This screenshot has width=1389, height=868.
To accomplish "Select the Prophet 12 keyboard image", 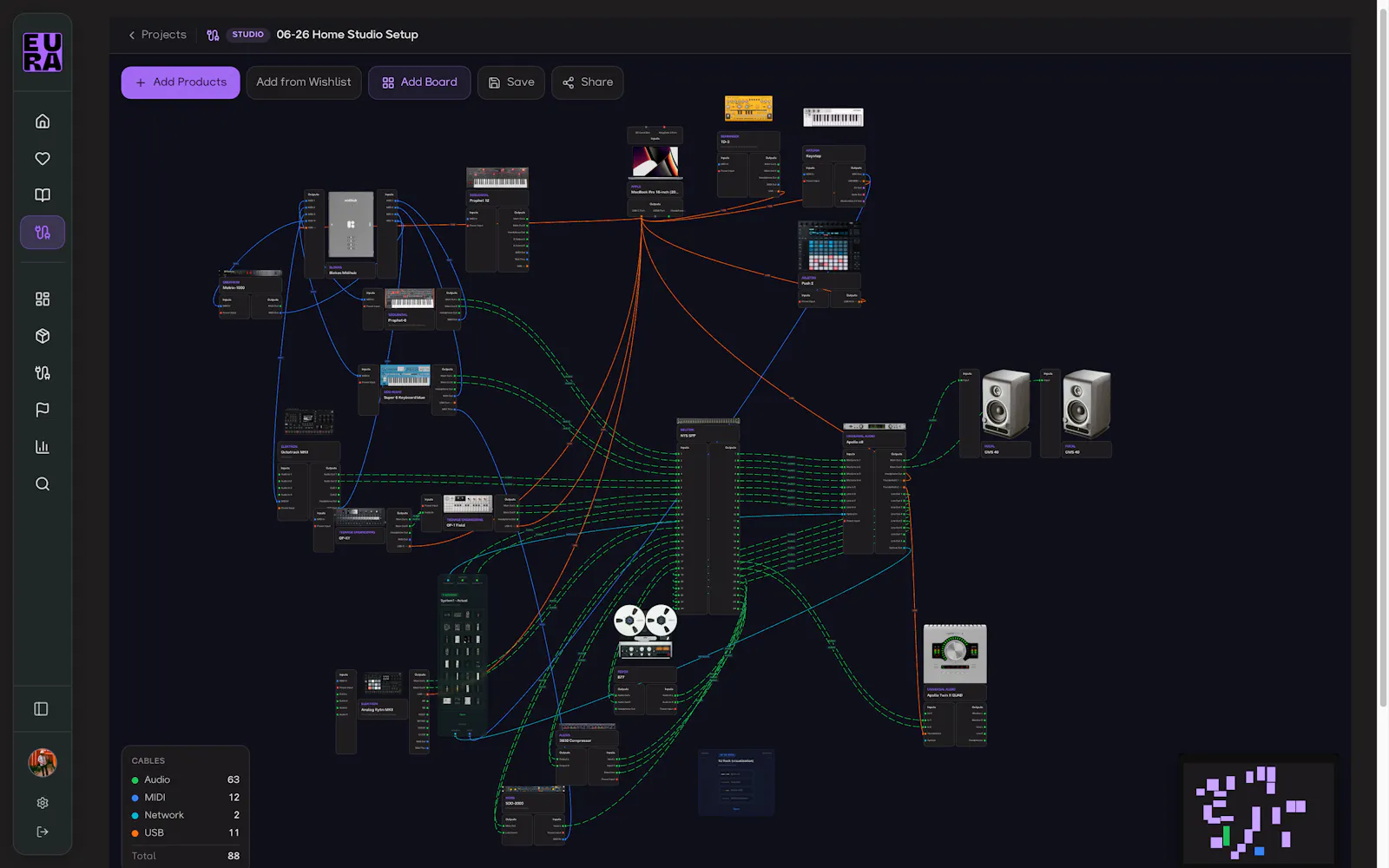I will (497, 178).
